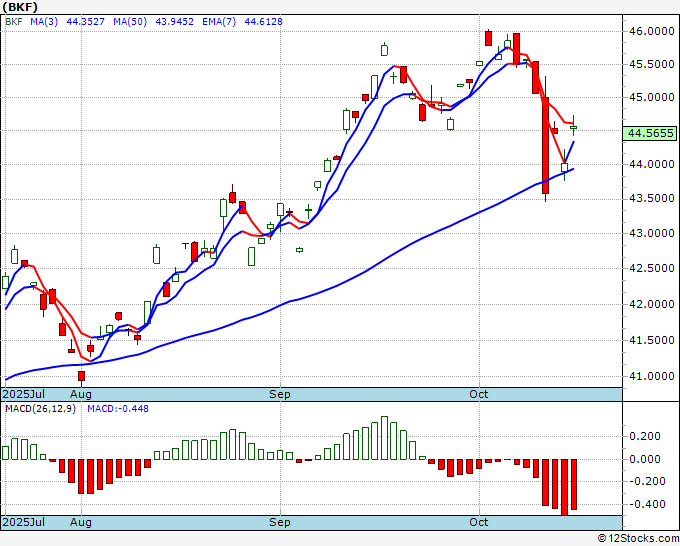Viewport: 680px width, 546px height.
Task: Click 2025Jul on MACD time axis
Action: 24,522
